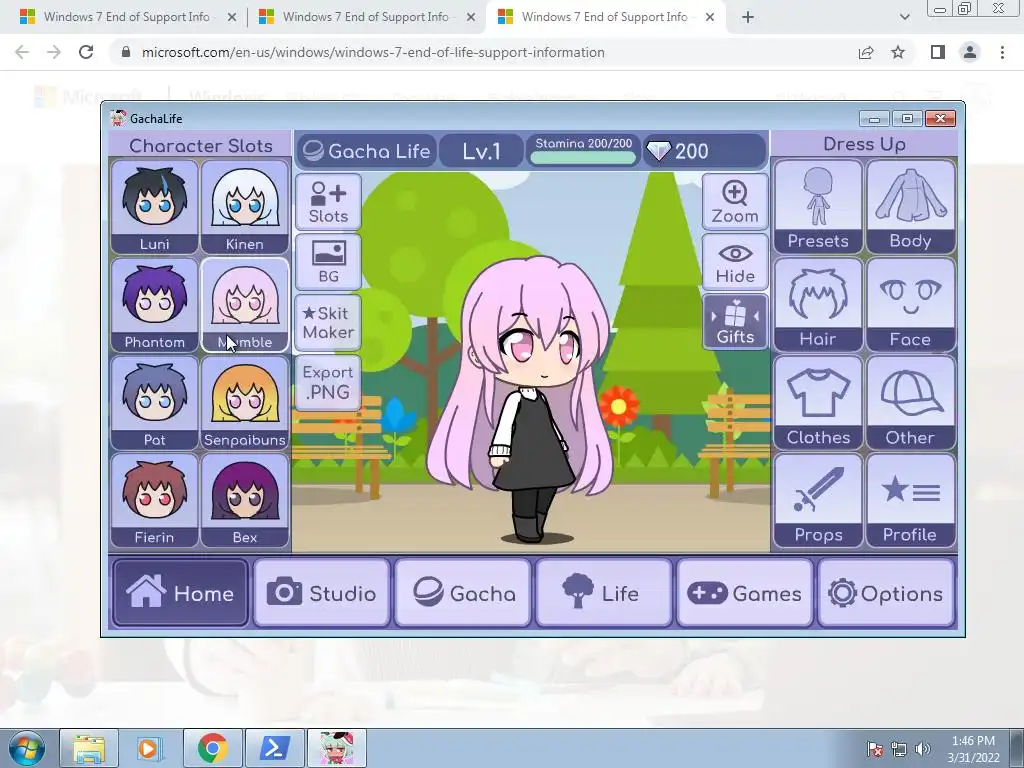Switch to the Studio tab
1024x768 pixels.
coord(321,593)
